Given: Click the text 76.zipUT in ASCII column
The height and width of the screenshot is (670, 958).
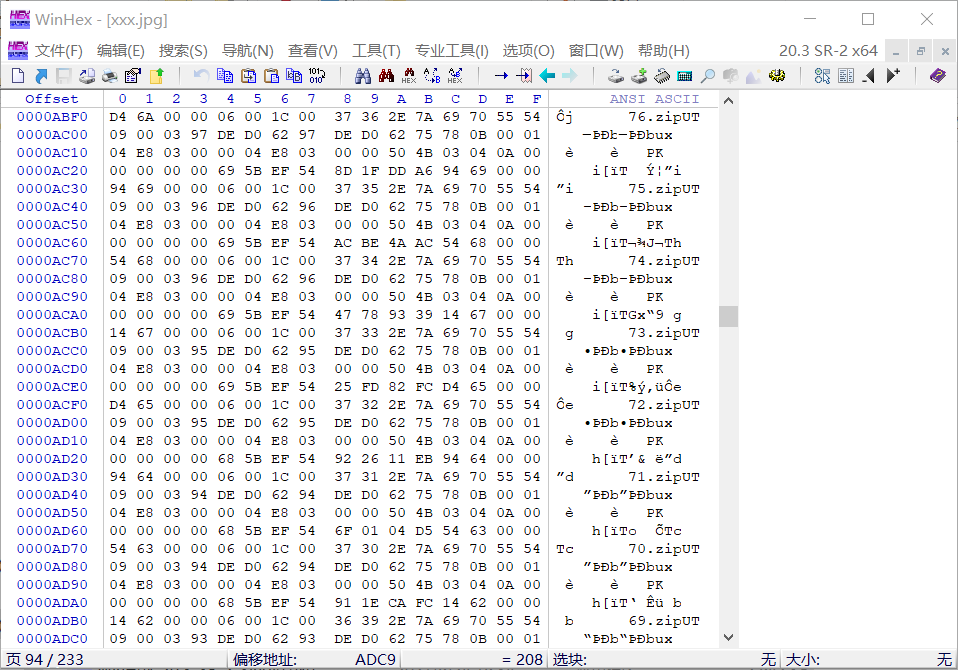Looking at the screenshot, I should 664,117.
